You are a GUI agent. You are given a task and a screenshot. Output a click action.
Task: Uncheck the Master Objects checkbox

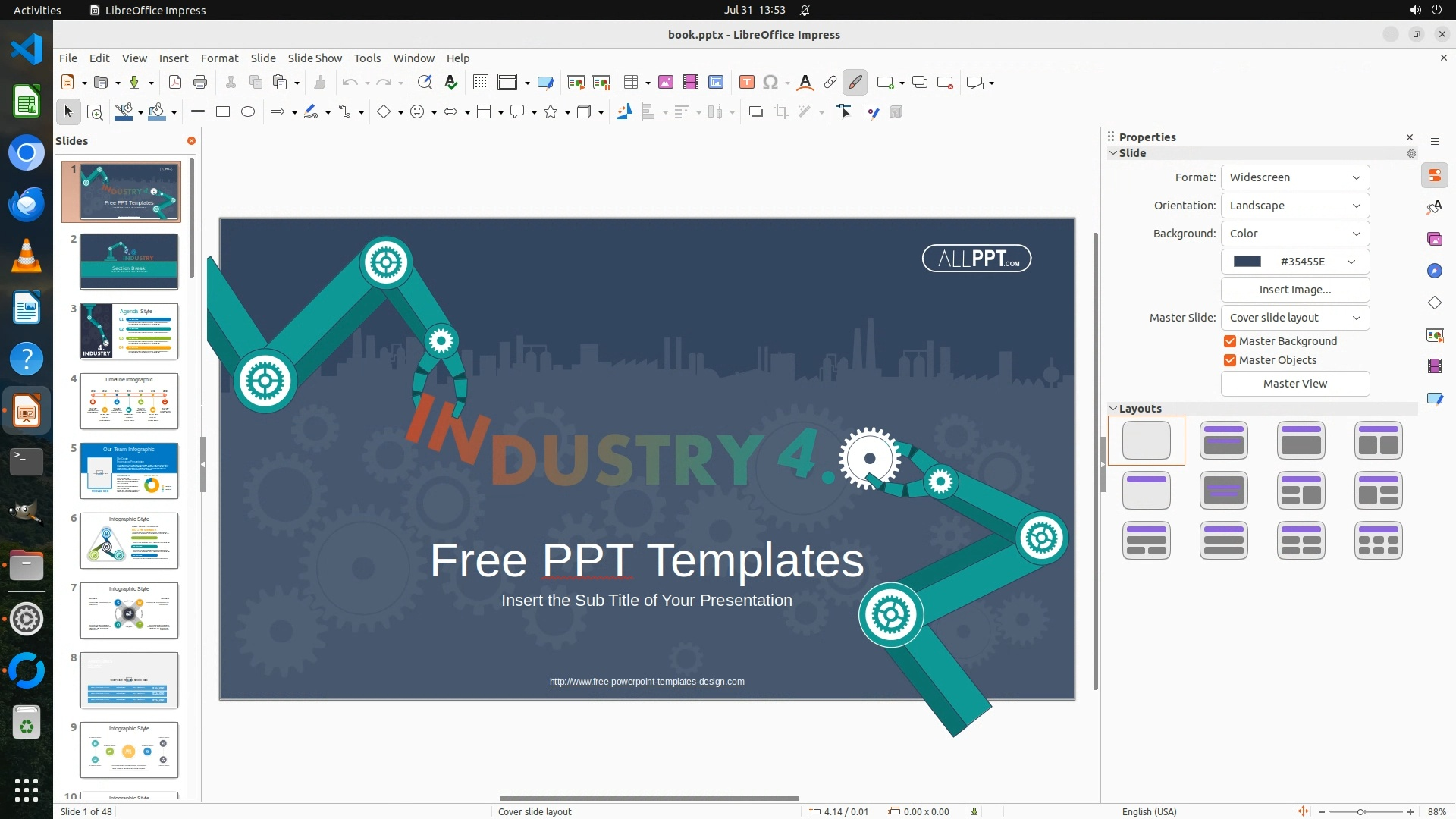1230,360
